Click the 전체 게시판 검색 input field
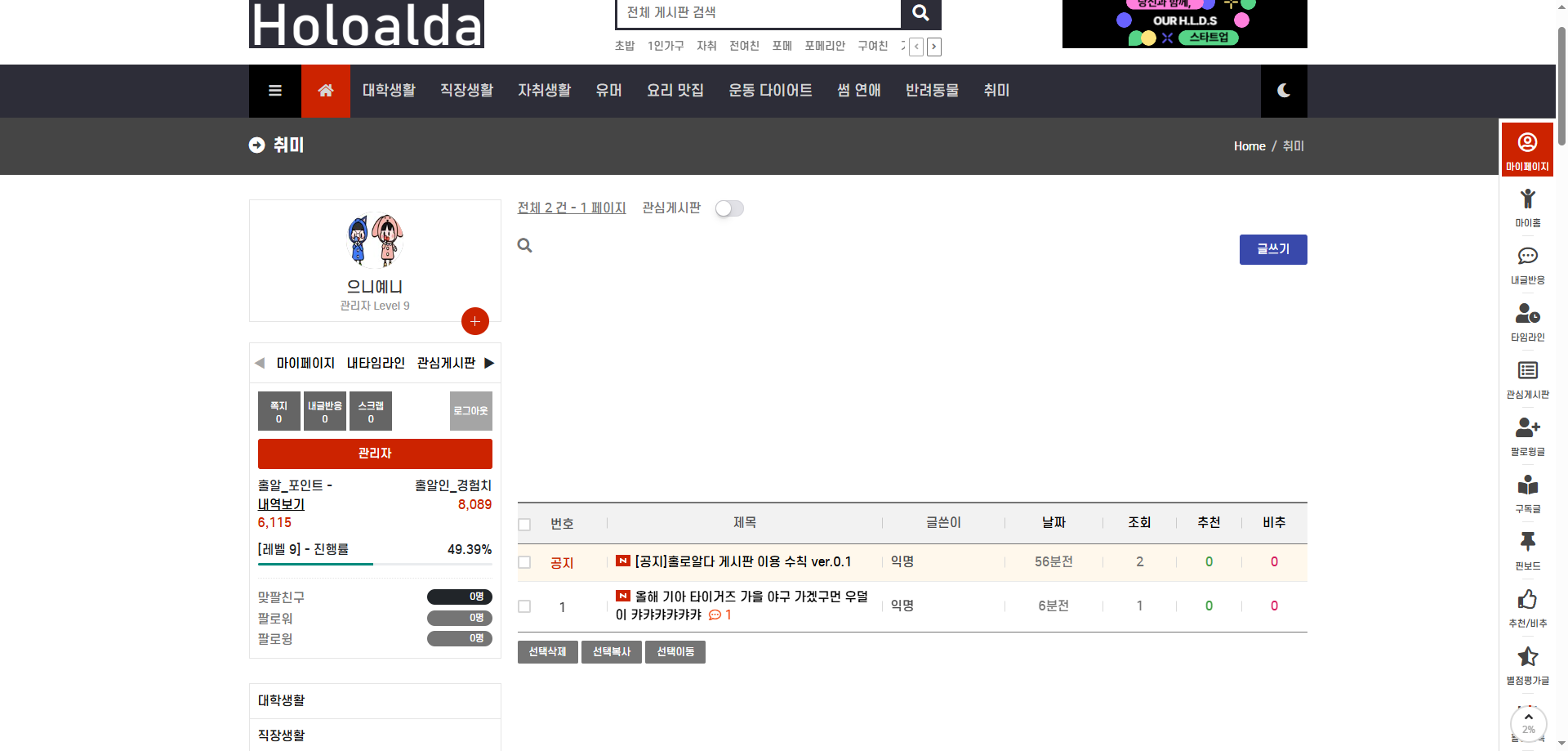This screenshot has height=751, width=1568. click(x=758, y=13)
